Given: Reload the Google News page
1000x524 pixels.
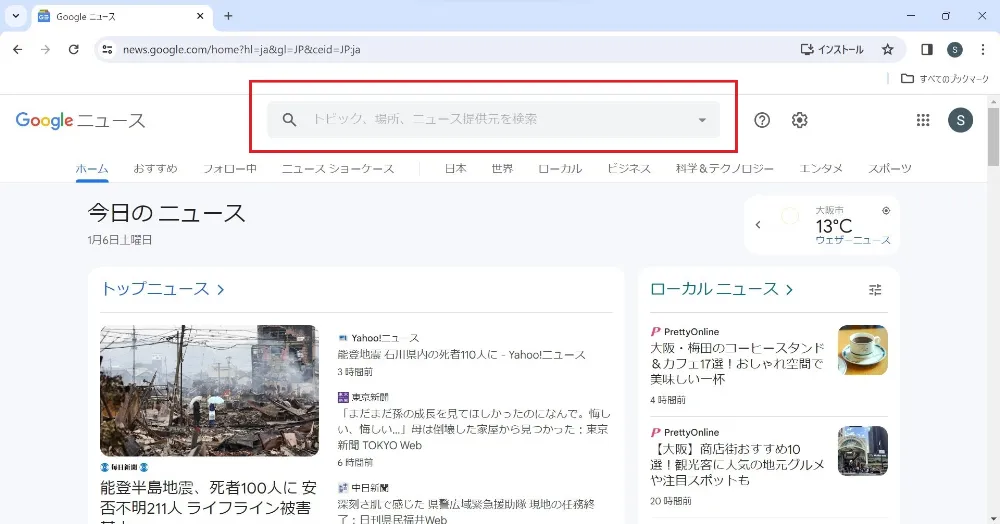Looking at the screenshot, I should pyautogui.click(x=73, y=49).
